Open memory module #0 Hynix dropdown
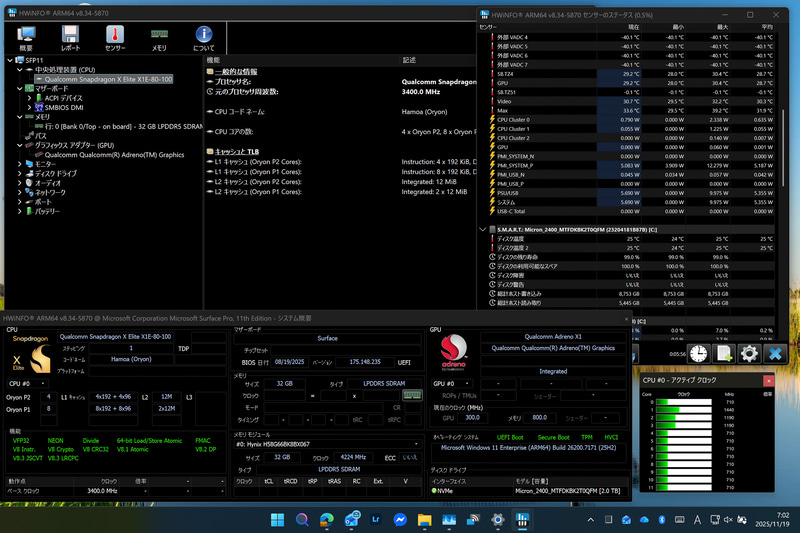800x533 pixels. 328,444
